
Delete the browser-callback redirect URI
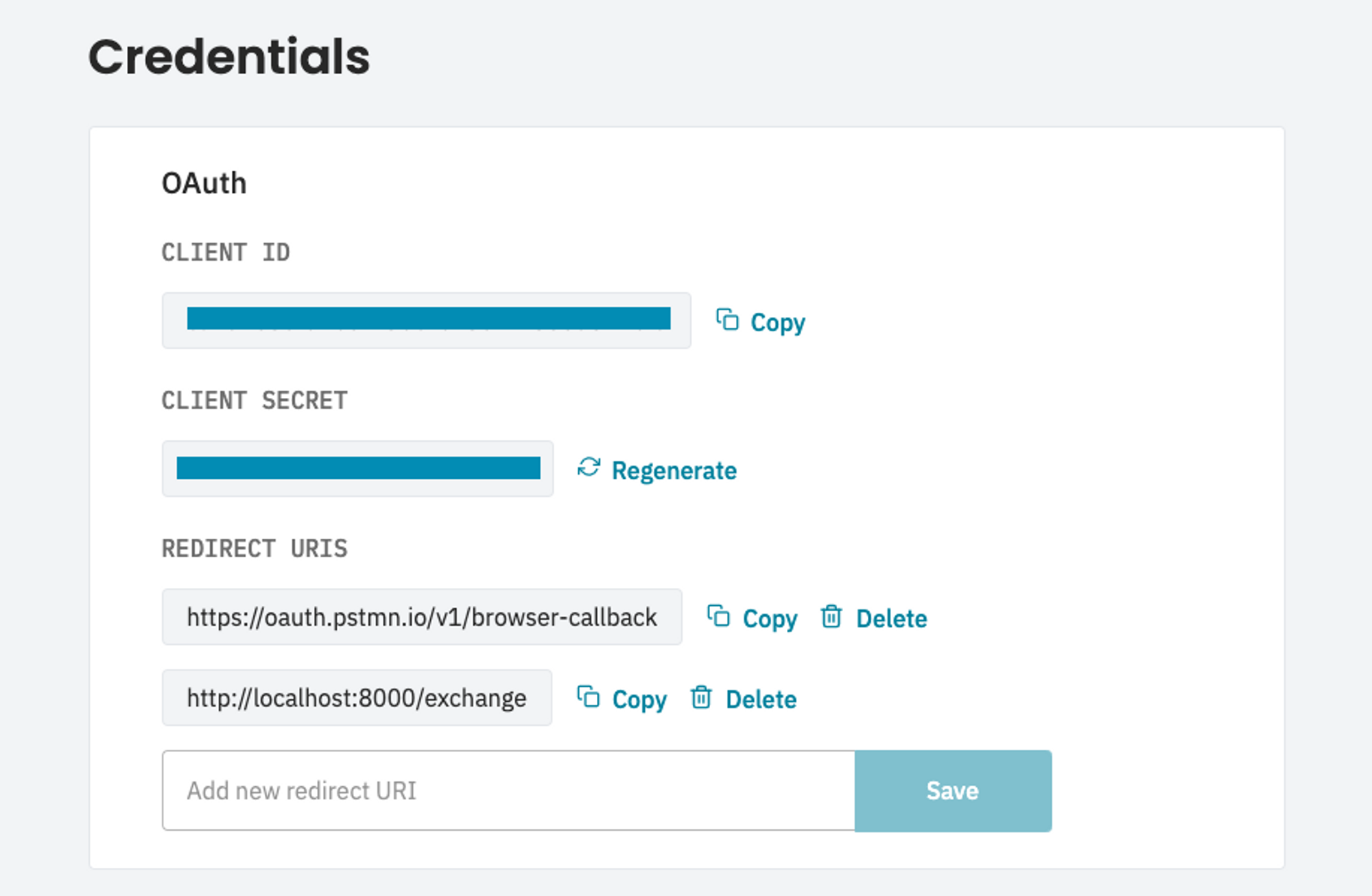(x=891, y=619)
